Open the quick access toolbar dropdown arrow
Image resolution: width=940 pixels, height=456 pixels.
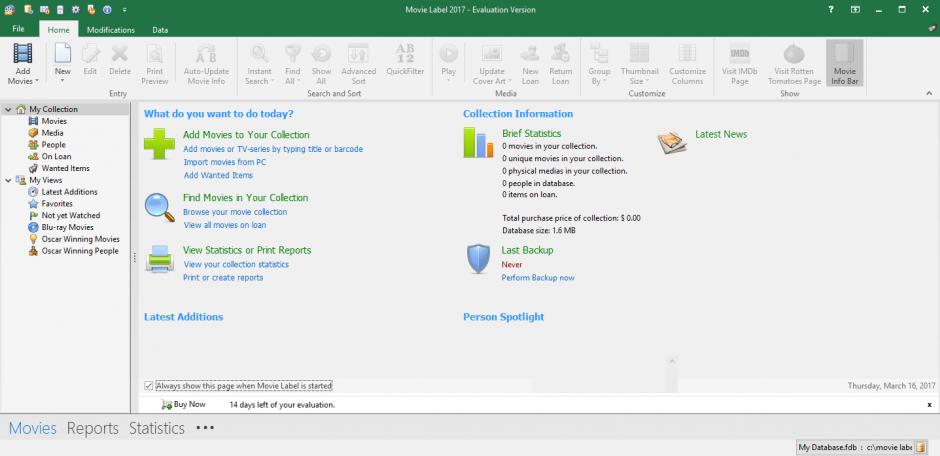click(x=124, y=10)
